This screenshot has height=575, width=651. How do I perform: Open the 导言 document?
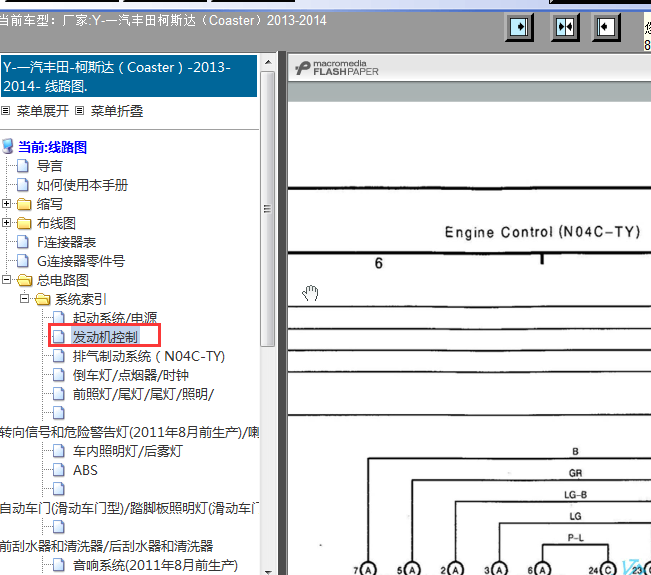click(49, 166)
